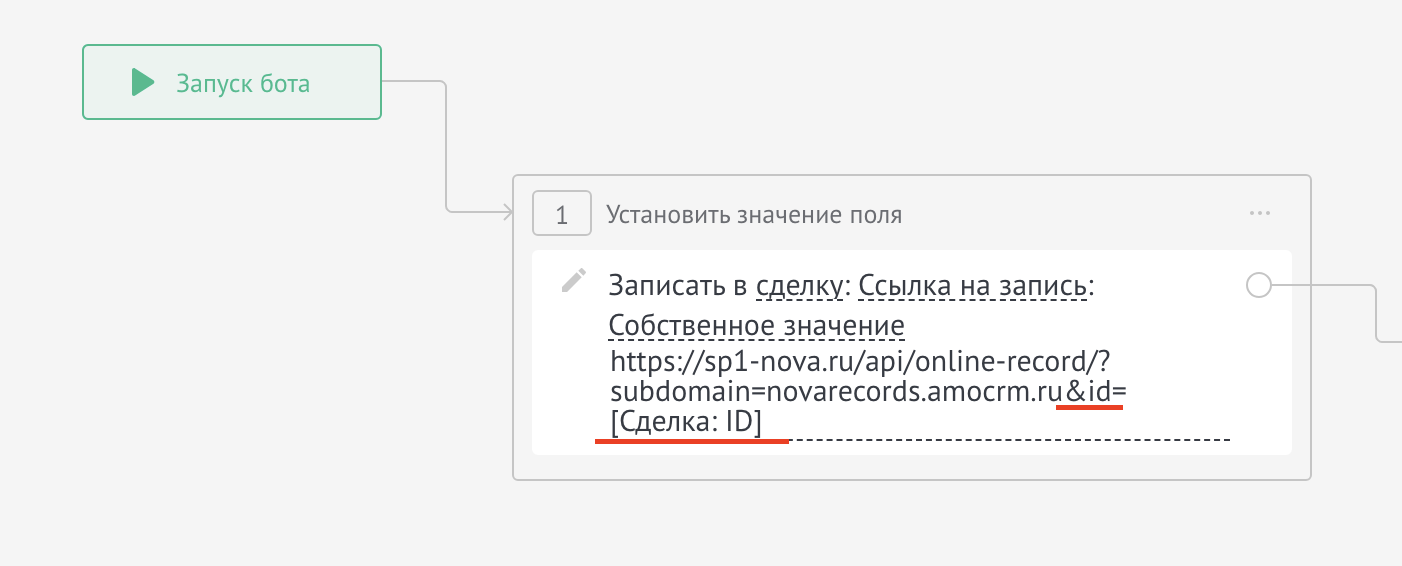Click the underlined '&id=' part of the URL
Image resolution: width=1402 pixels, height=566 pixels.
[1095, 391]
